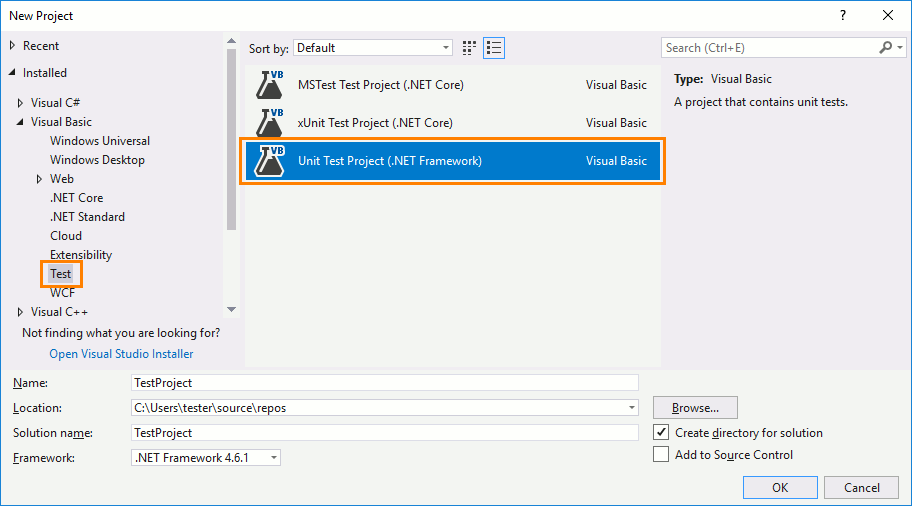912x506 pixels.
Task: Expand the Visual C# node
Action: tap(20, 103)
